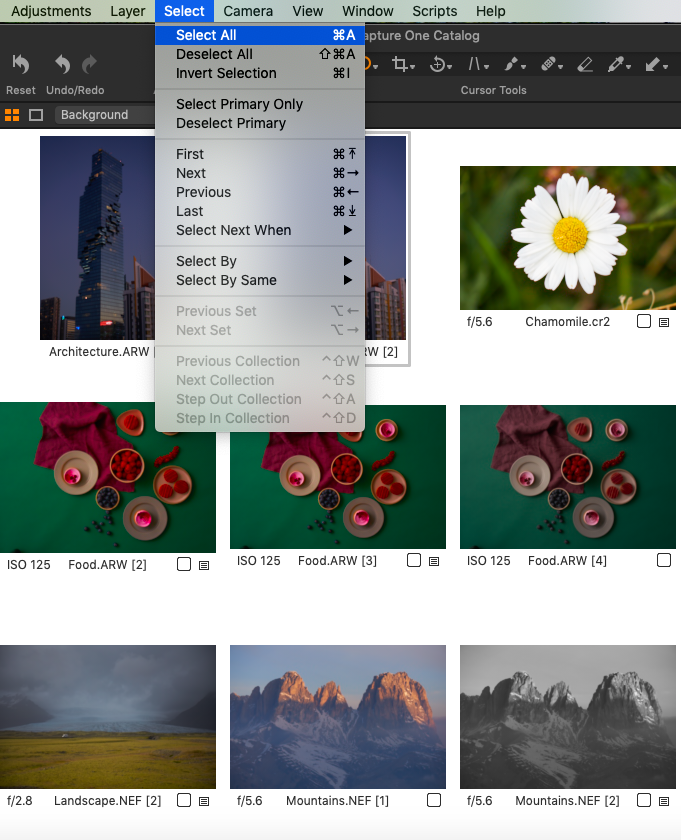Open the Camera menu

[248, 11]
